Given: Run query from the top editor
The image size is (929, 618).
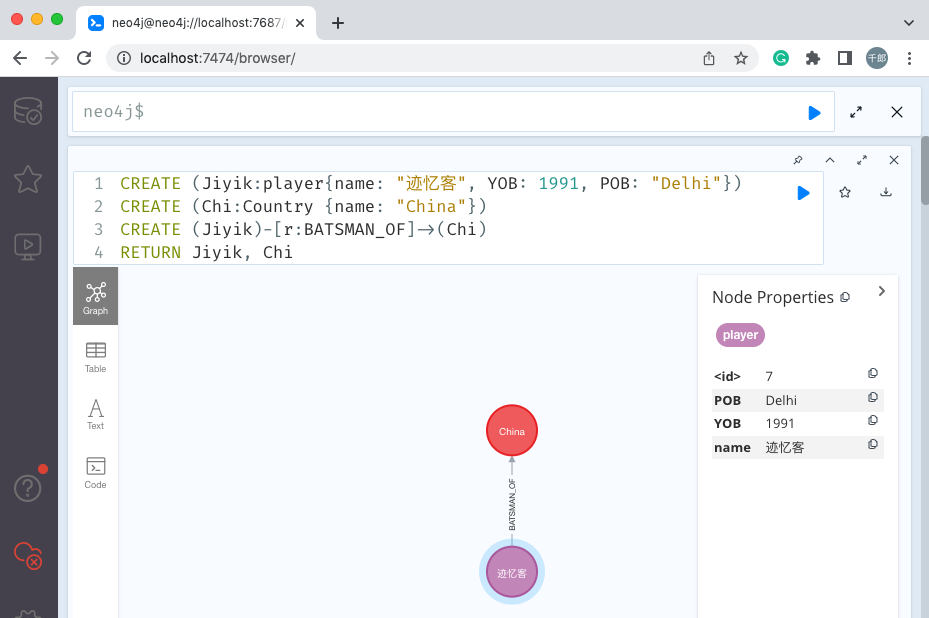Looking at the screenshot, I should click(814, 113).
